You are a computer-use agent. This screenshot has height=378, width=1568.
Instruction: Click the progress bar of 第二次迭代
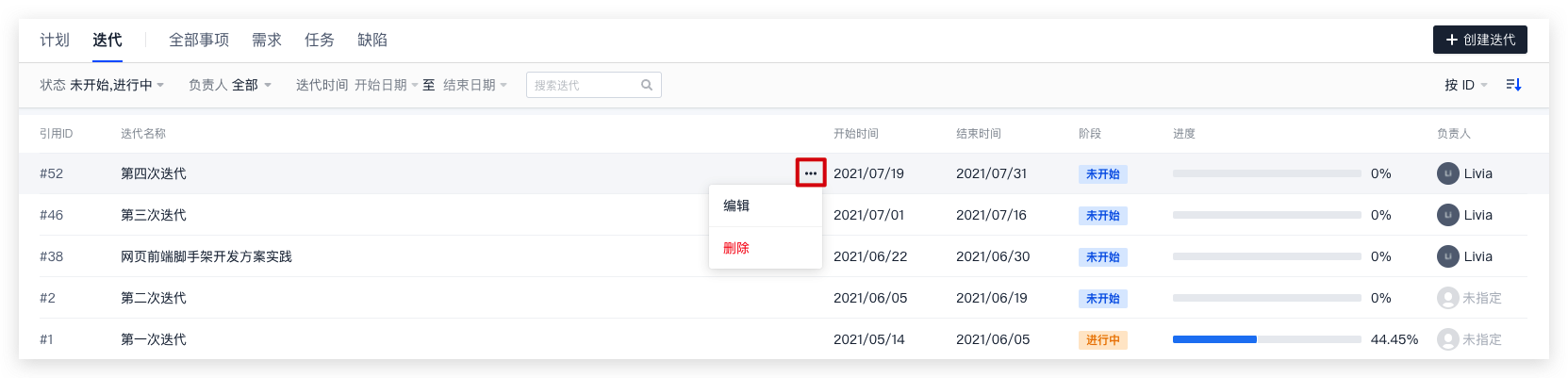tap(1267, 298)
